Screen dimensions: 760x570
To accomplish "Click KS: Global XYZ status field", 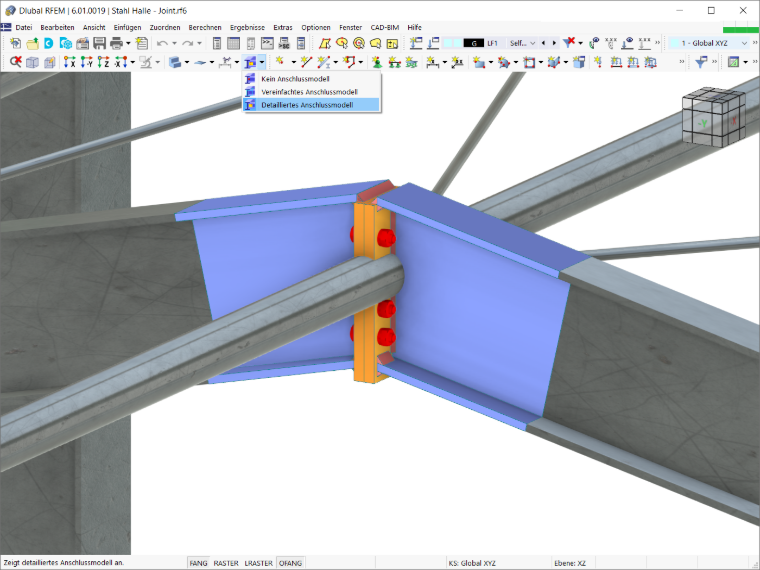I will 472,563.
